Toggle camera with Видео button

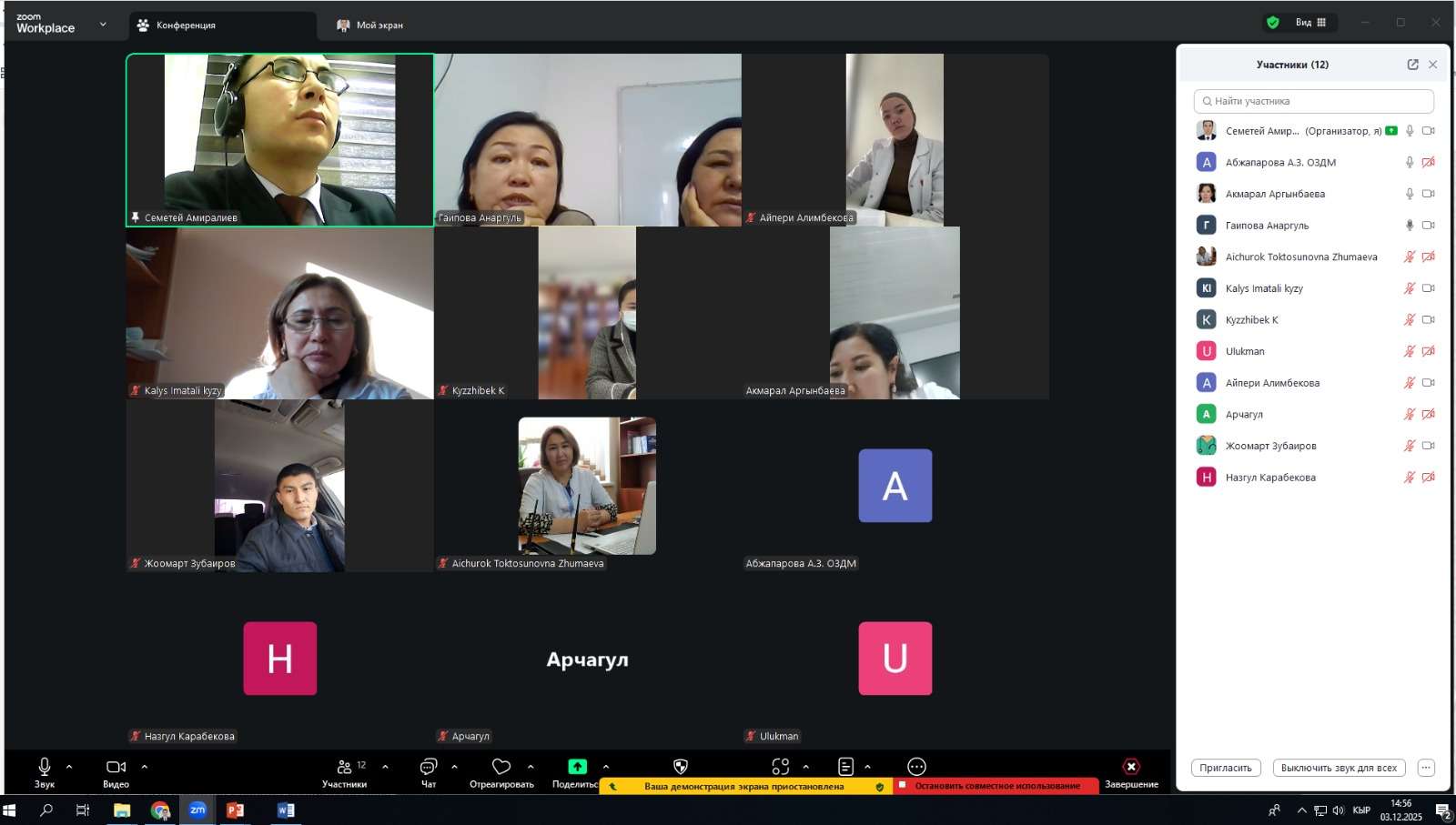pyautogui.click(x=116, y=767)
